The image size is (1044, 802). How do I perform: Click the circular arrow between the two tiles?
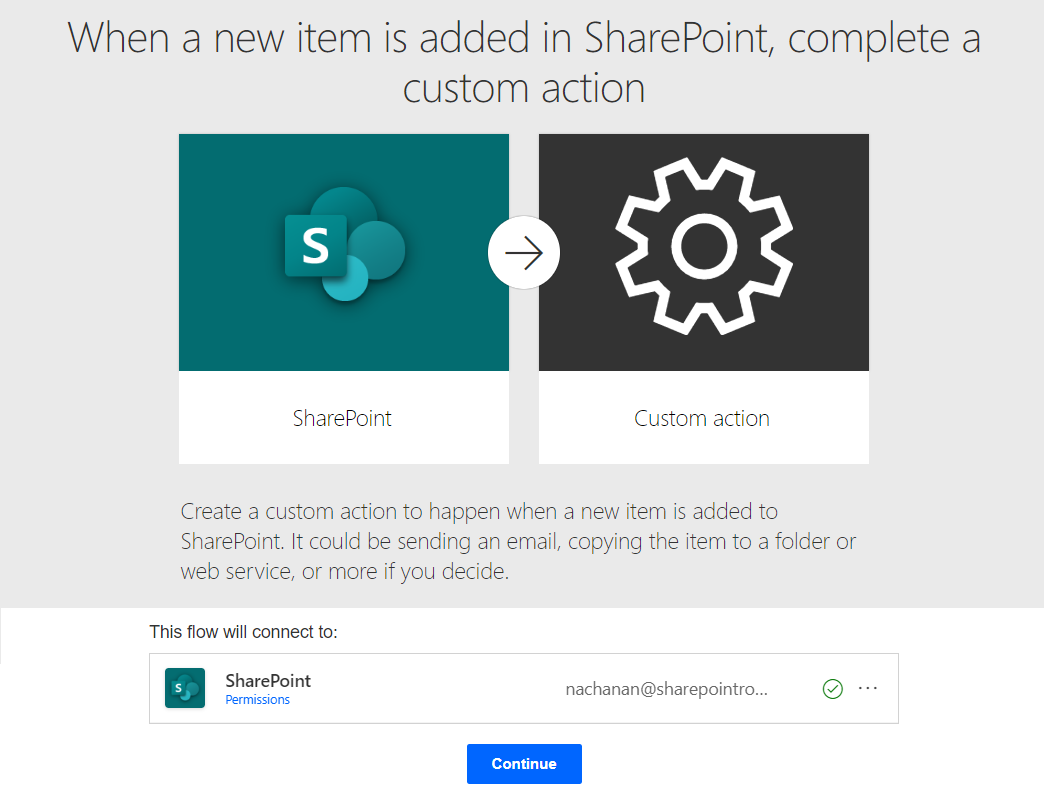(x=524, y=253)
